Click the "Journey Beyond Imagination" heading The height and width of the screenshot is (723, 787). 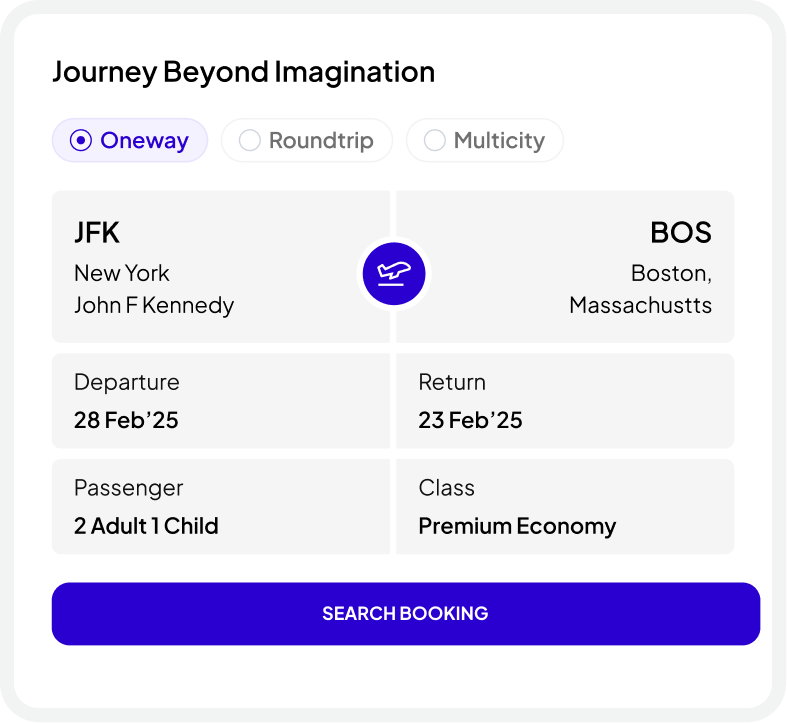[x=243, y=72]
